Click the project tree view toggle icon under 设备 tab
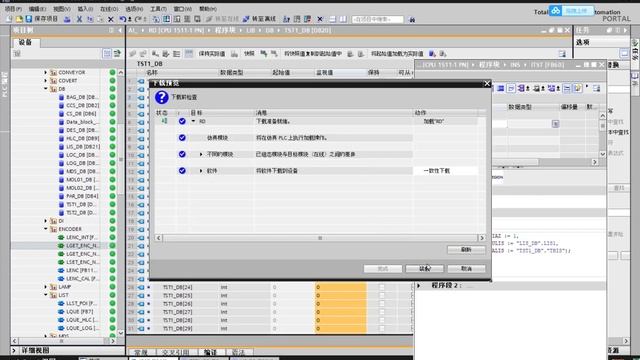The width and height of the screenshot is (640, 360). tap(107, 53)
